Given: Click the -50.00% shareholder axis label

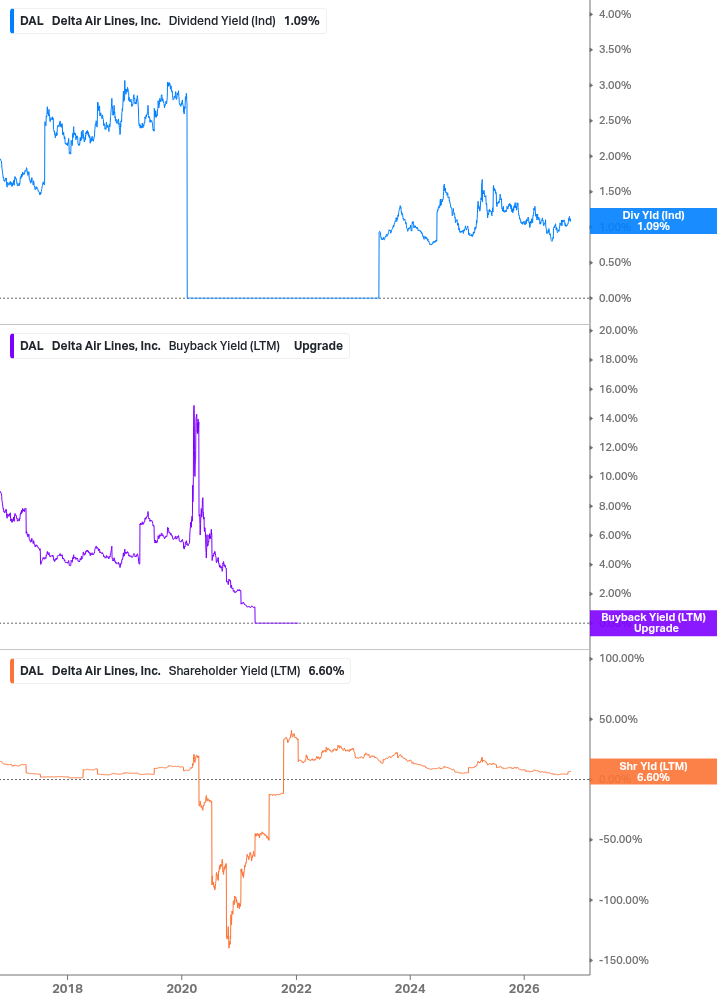Looking at the screenshot, I should (x=620, y=840).
